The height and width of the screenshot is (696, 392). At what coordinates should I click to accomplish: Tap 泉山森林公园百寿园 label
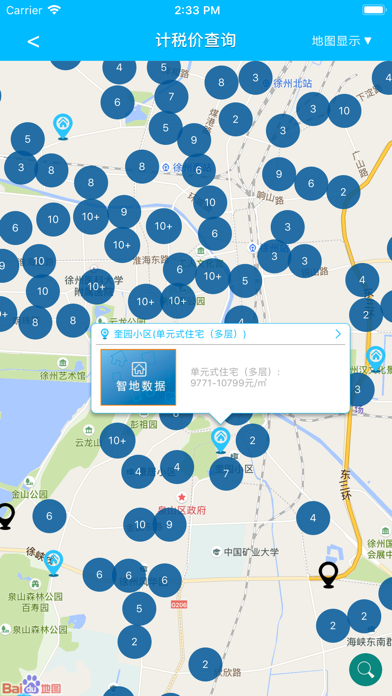[x=36, y=601]
